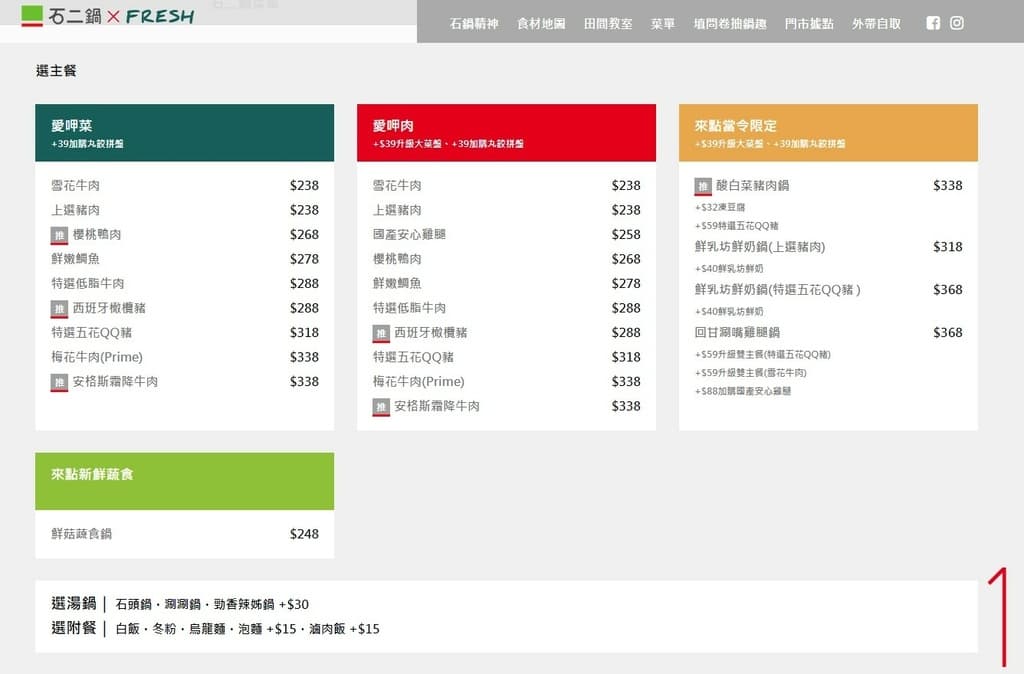Click recommend badge beside 西班牙橄欖豬 in 愛呷菜
Image resolution: width=1024 pixels, height=674 pixels.
pyautogui.click(x=59, y=309)
